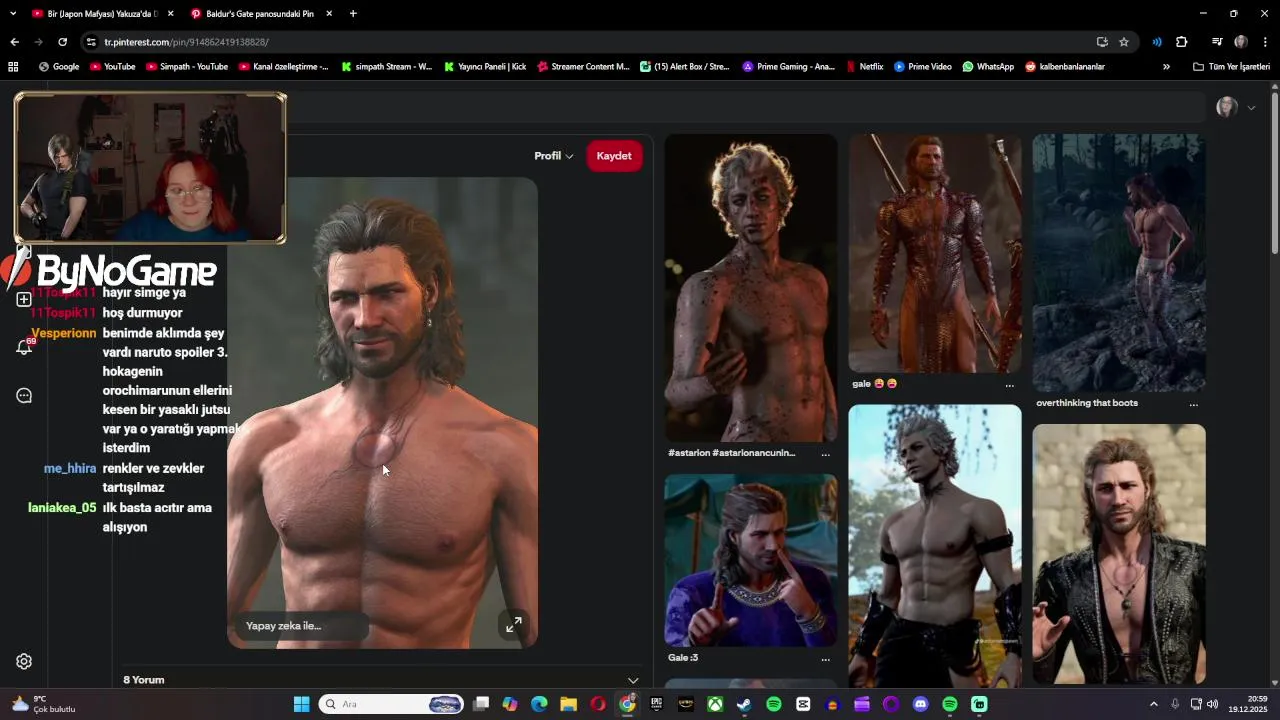Open Gale :3 purple robe thumbnail
Viewport: 1280px width, 720px height.
pos(751,560)
